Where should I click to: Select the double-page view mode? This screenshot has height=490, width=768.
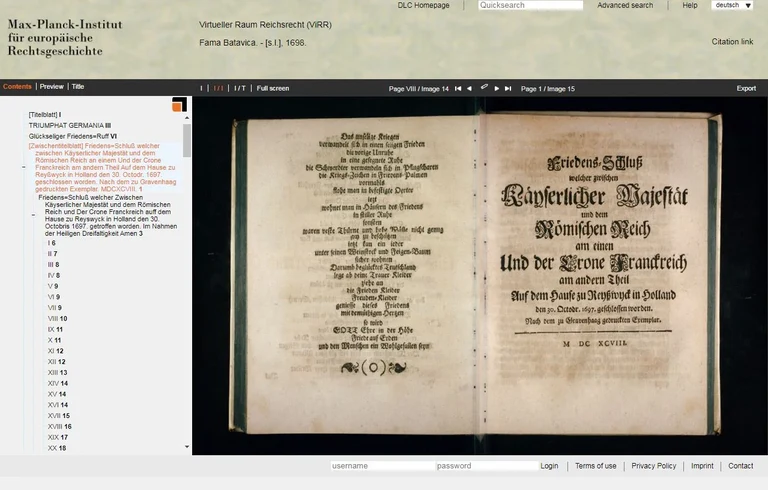(218, 88)
